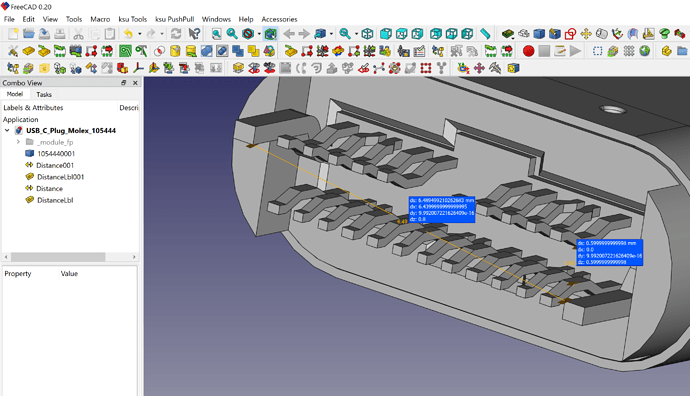The height and width of the screenshot is (396, 690).
Task: Click the pink four-way arrows icon
Action: click(x=479, y=68)
